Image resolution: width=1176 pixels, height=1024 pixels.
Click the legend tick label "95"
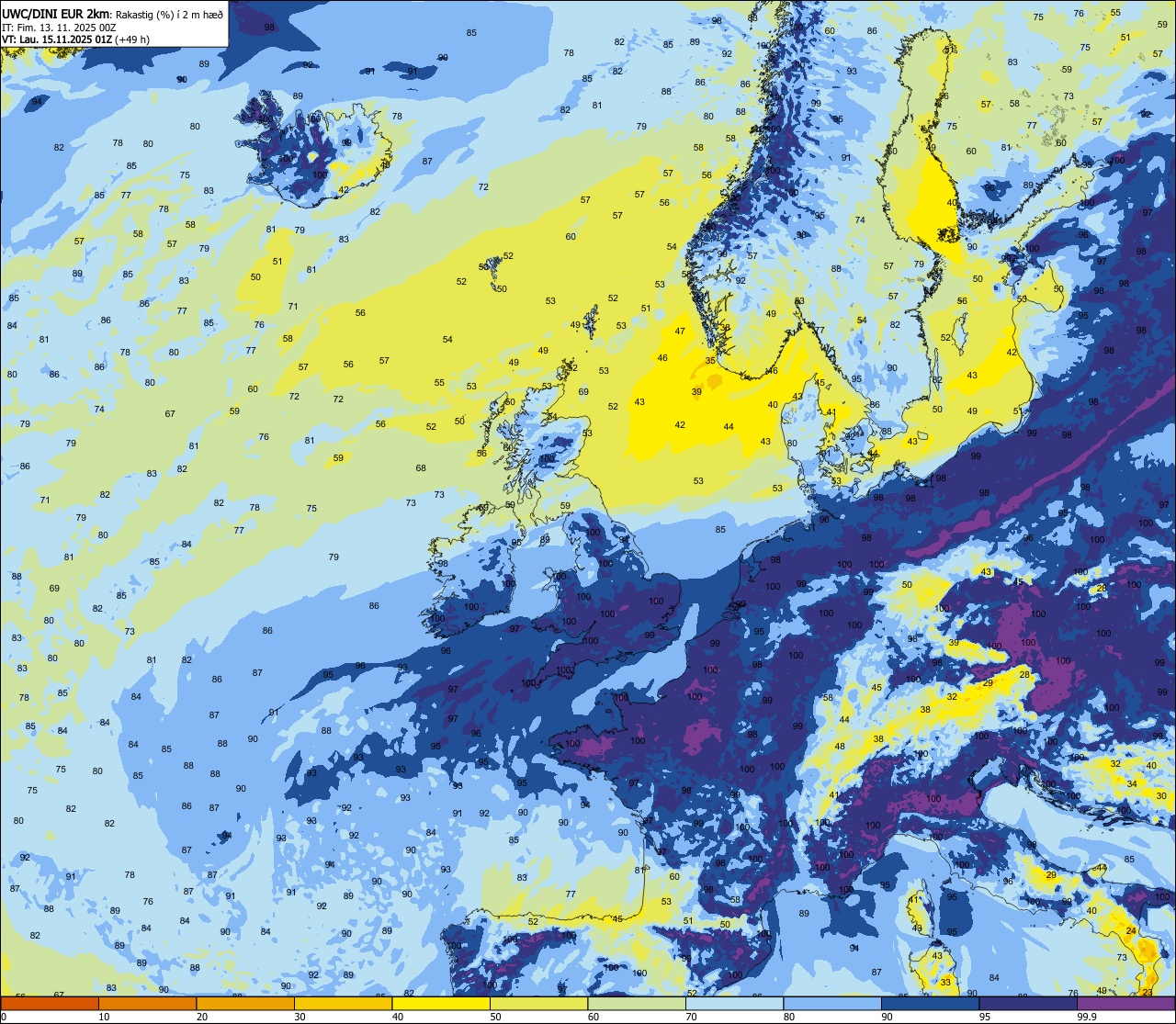[x=985, y=1017]
